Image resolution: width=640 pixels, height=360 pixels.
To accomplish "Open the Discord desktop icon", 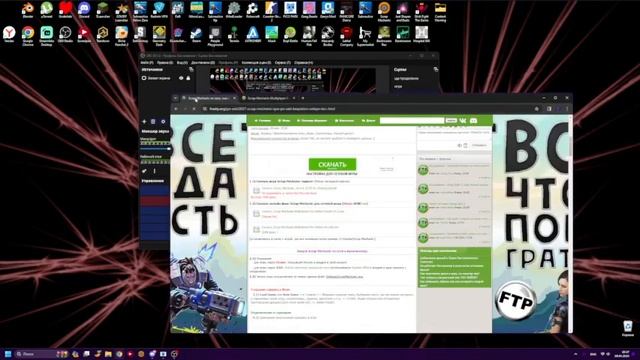I will tap(84, 10).
